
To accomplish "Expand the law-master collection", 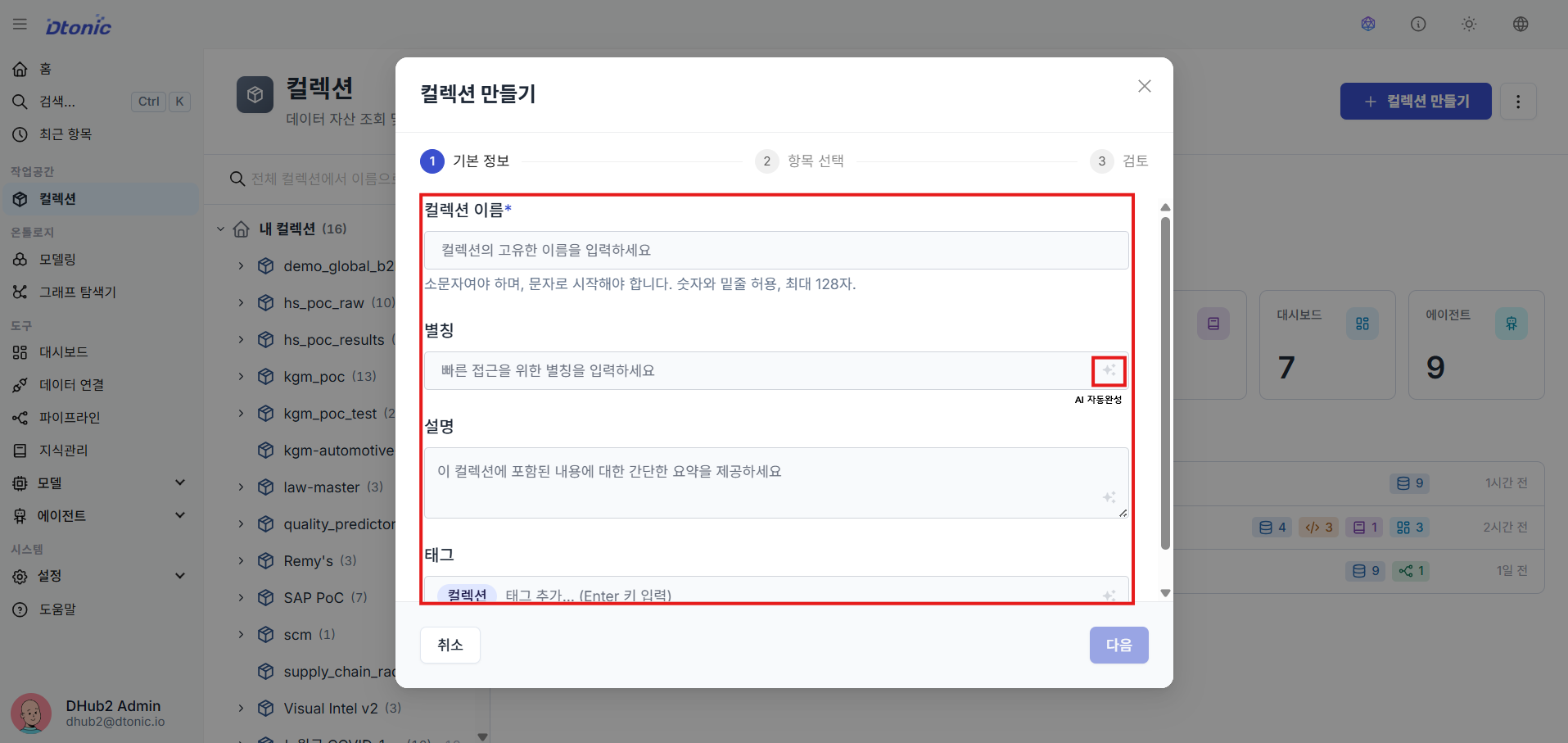I will click(x=241, y=487).
